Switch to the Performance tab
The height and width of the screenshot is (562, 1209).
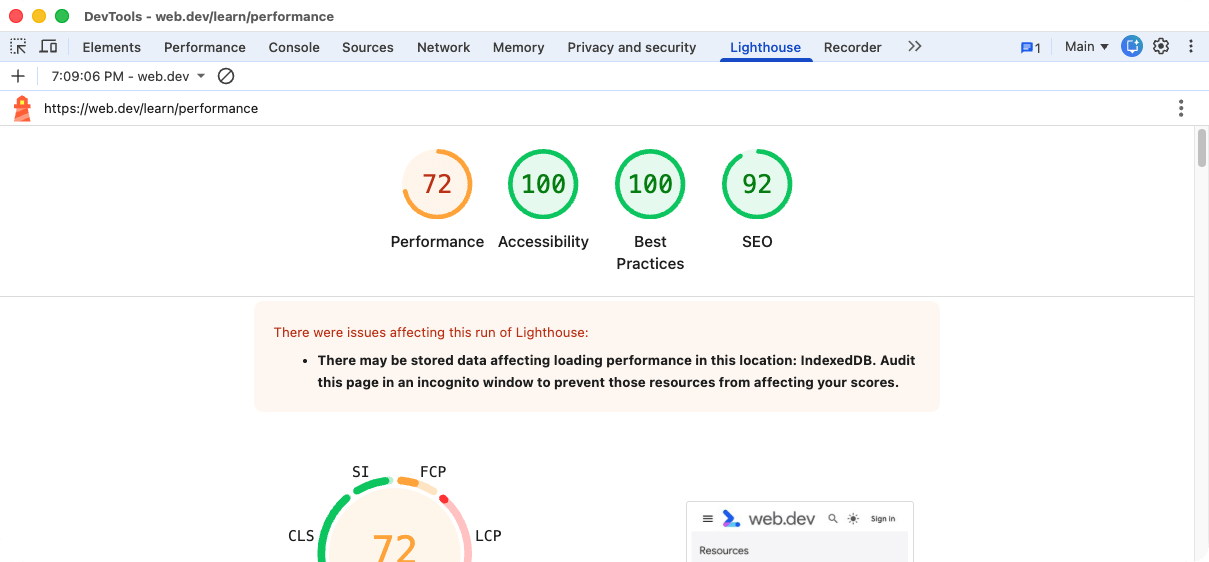205,47
